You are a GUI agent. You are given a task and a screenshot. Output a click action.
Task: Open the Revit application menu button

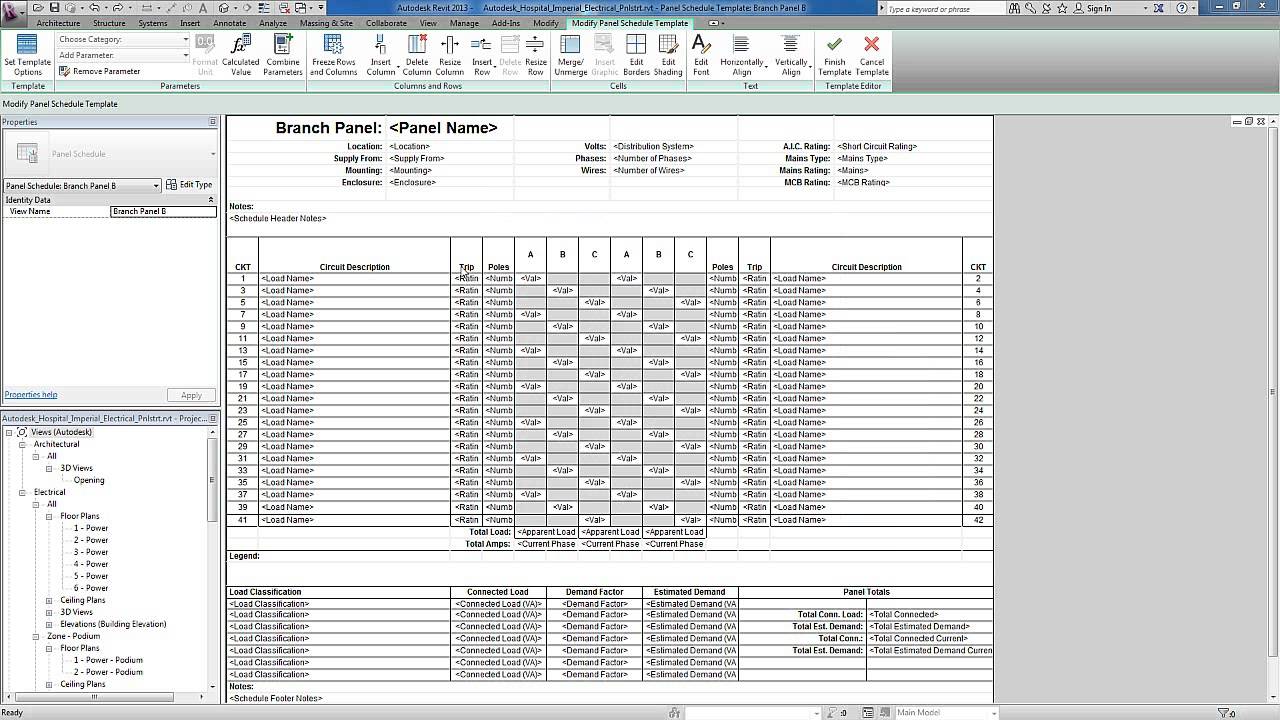coord(14,13)
